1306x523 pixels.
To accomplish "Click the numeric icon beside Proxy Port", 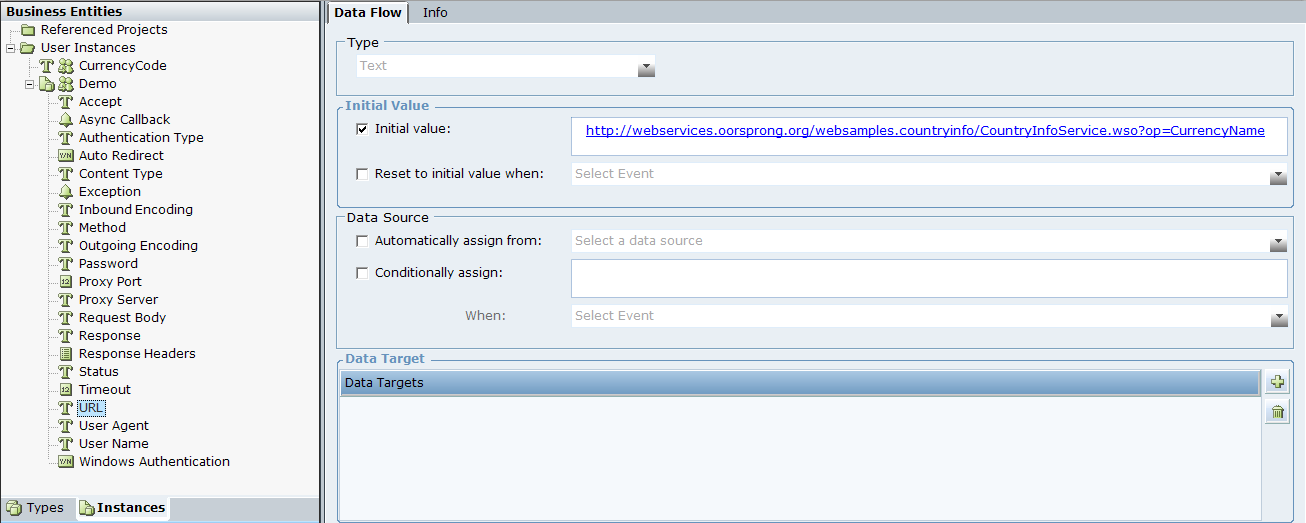I will [66, 282].
